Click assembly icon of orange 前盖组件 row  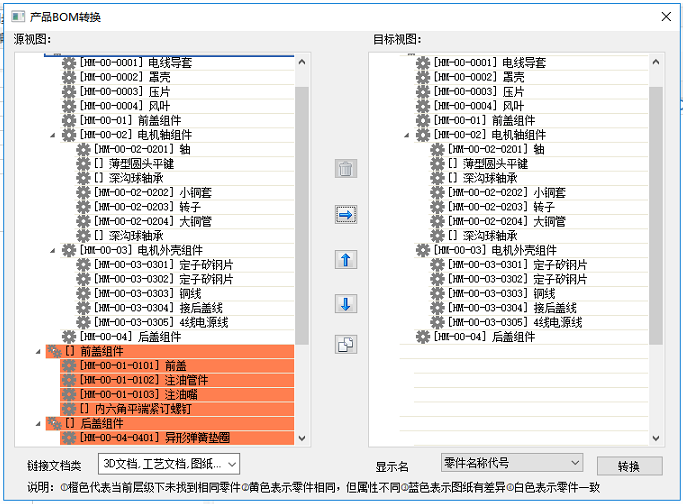(54, 351)
